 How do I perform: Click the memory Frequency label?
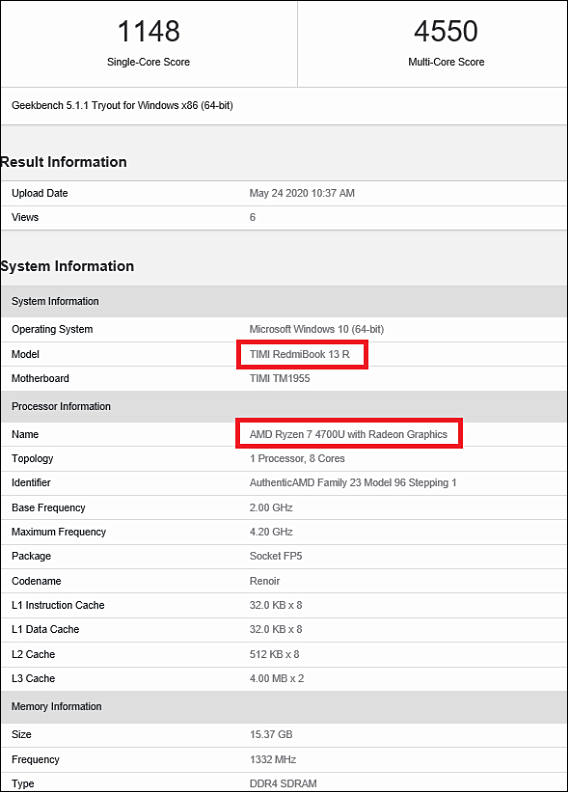[x=35, y=760]
